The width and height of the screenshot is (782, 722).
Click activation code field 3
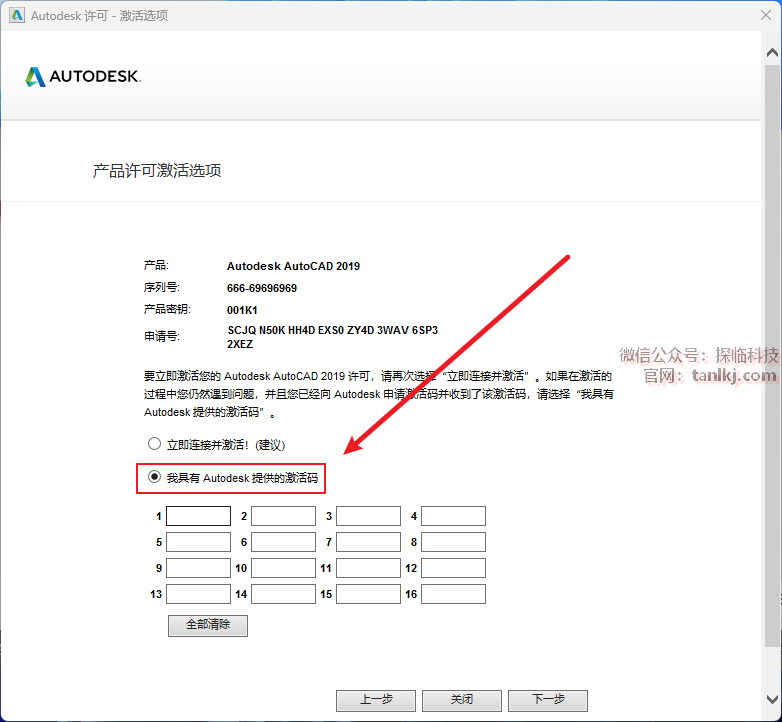369,516
